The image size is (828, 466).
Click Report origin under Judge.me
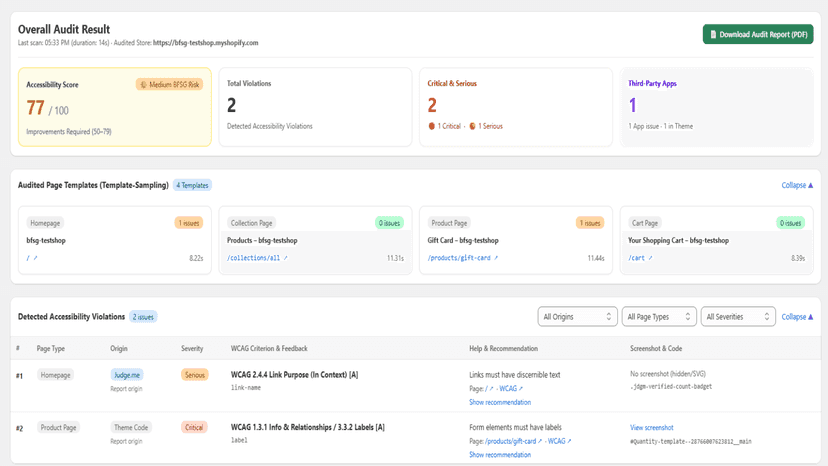click(126, 389)
